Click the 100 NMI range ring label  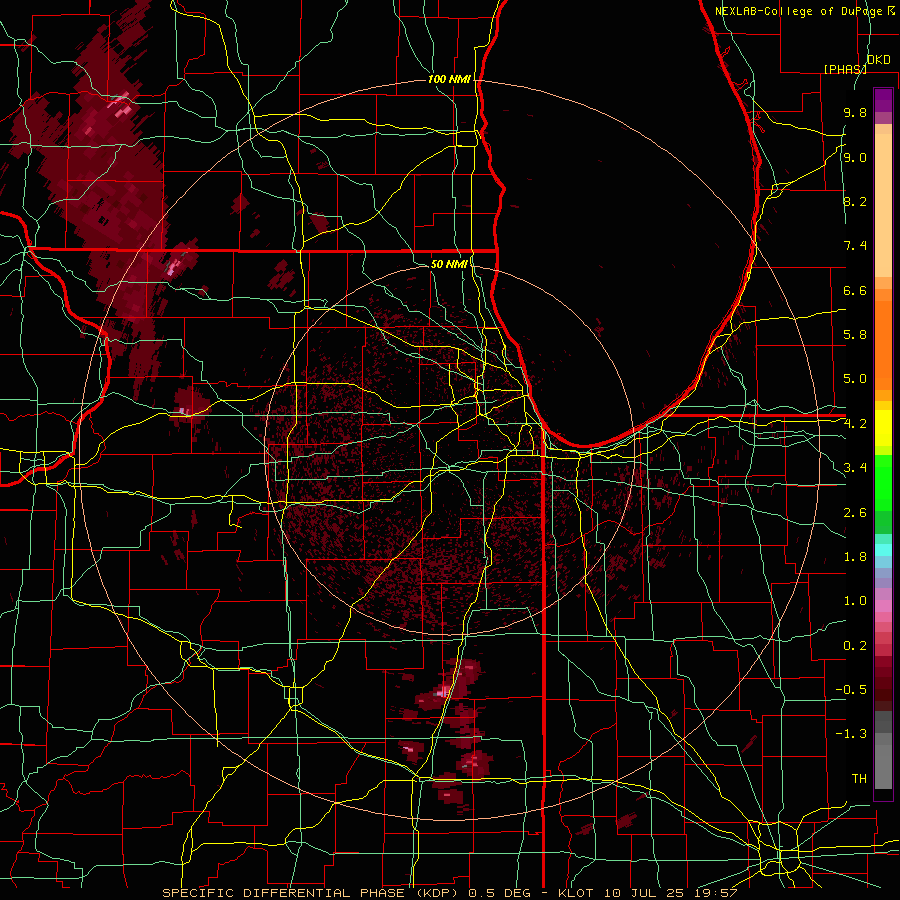[x=449, y=79]
